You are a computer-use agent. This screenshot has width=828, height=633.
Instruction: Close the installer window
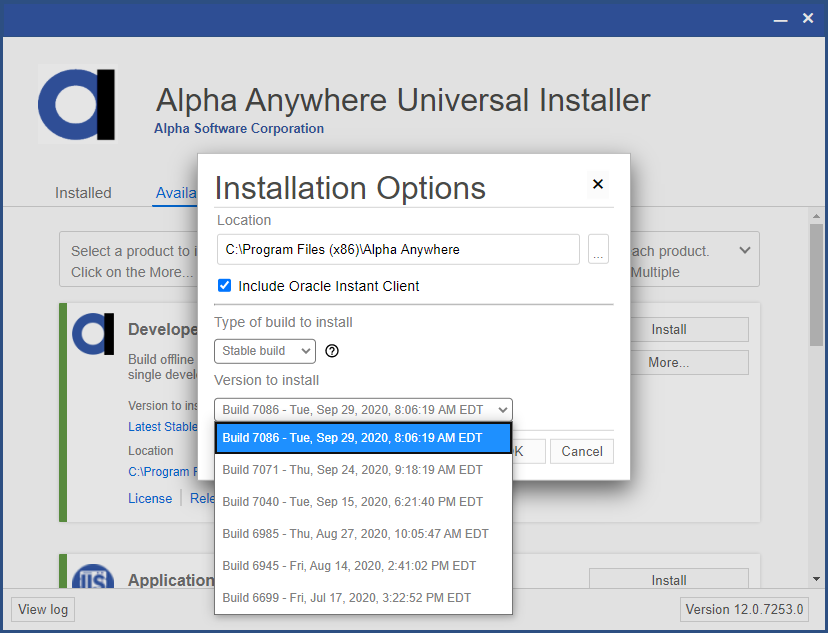pos(808,18)
